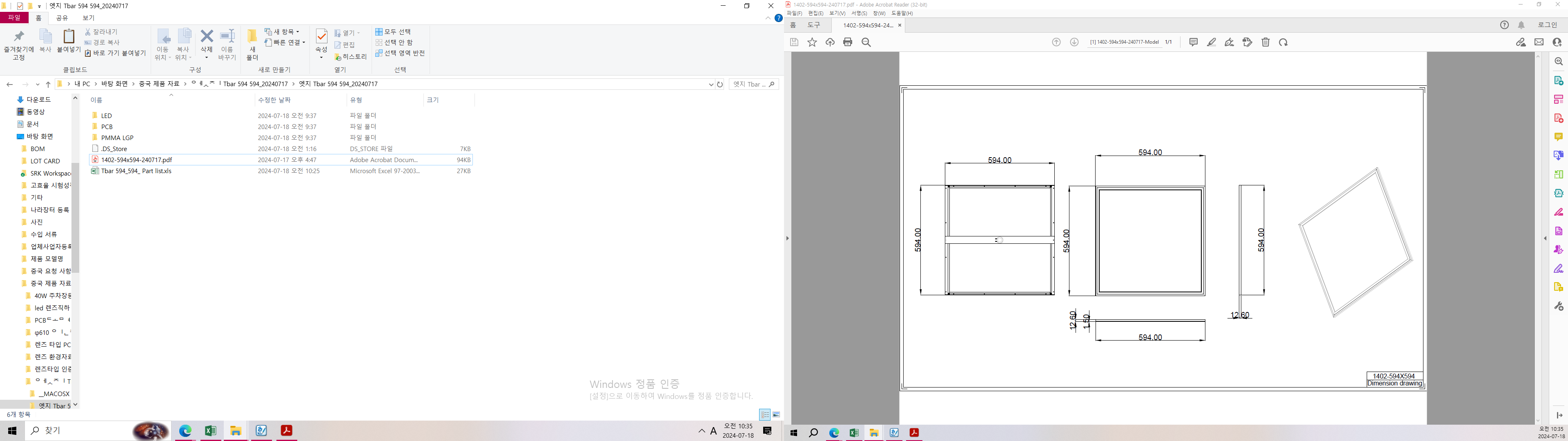
Task: Click Rename (이름 바꾸기) in the Explorer ribbon
Action: coord(227,45)
